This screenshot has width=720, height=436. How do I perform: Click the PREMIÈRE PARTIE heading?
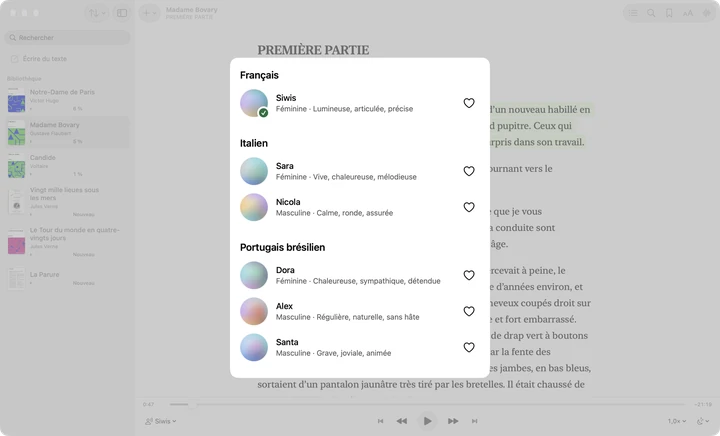click(313, 50)
